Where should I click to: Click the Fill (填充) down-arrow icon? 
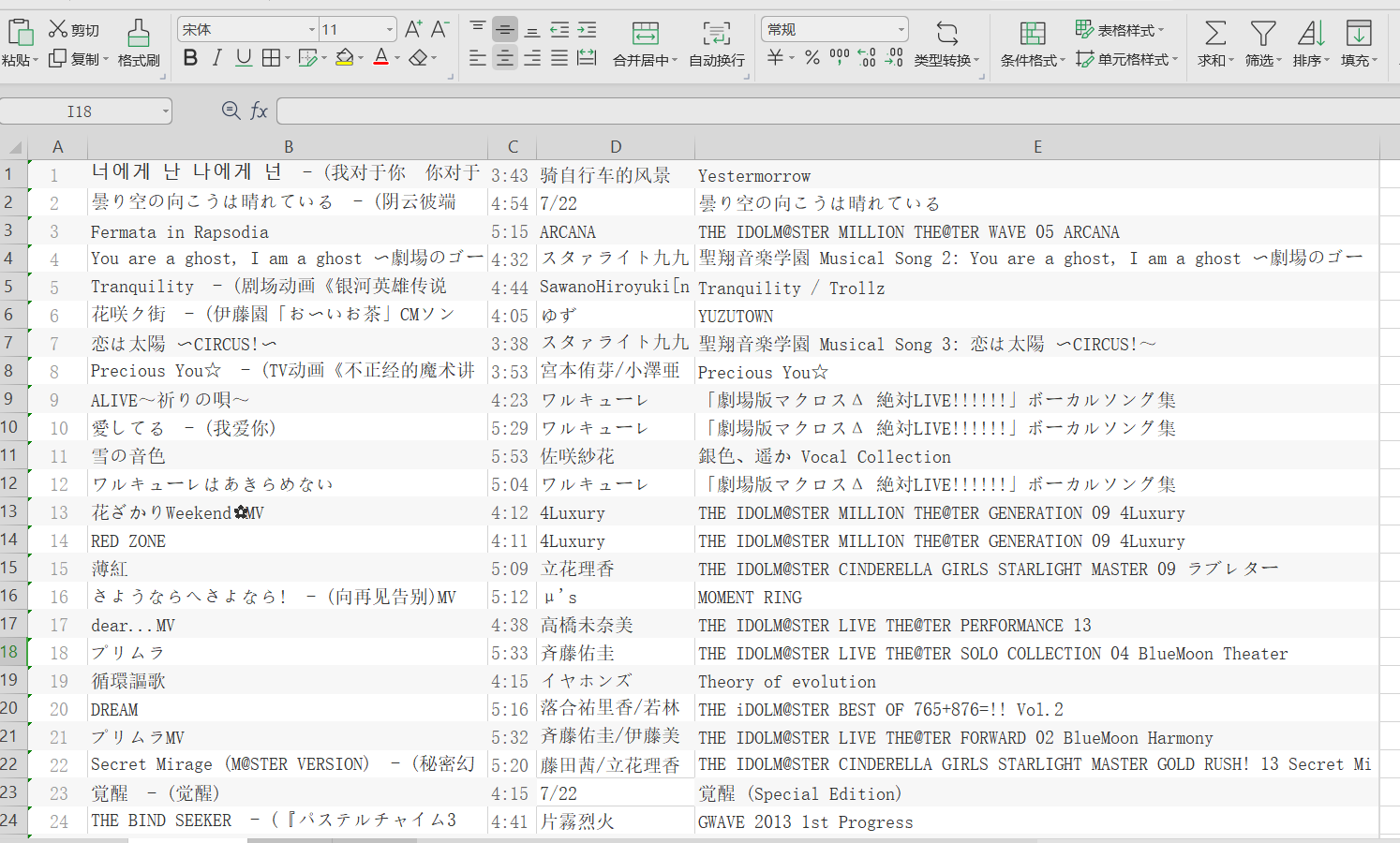pos(1359,34)
